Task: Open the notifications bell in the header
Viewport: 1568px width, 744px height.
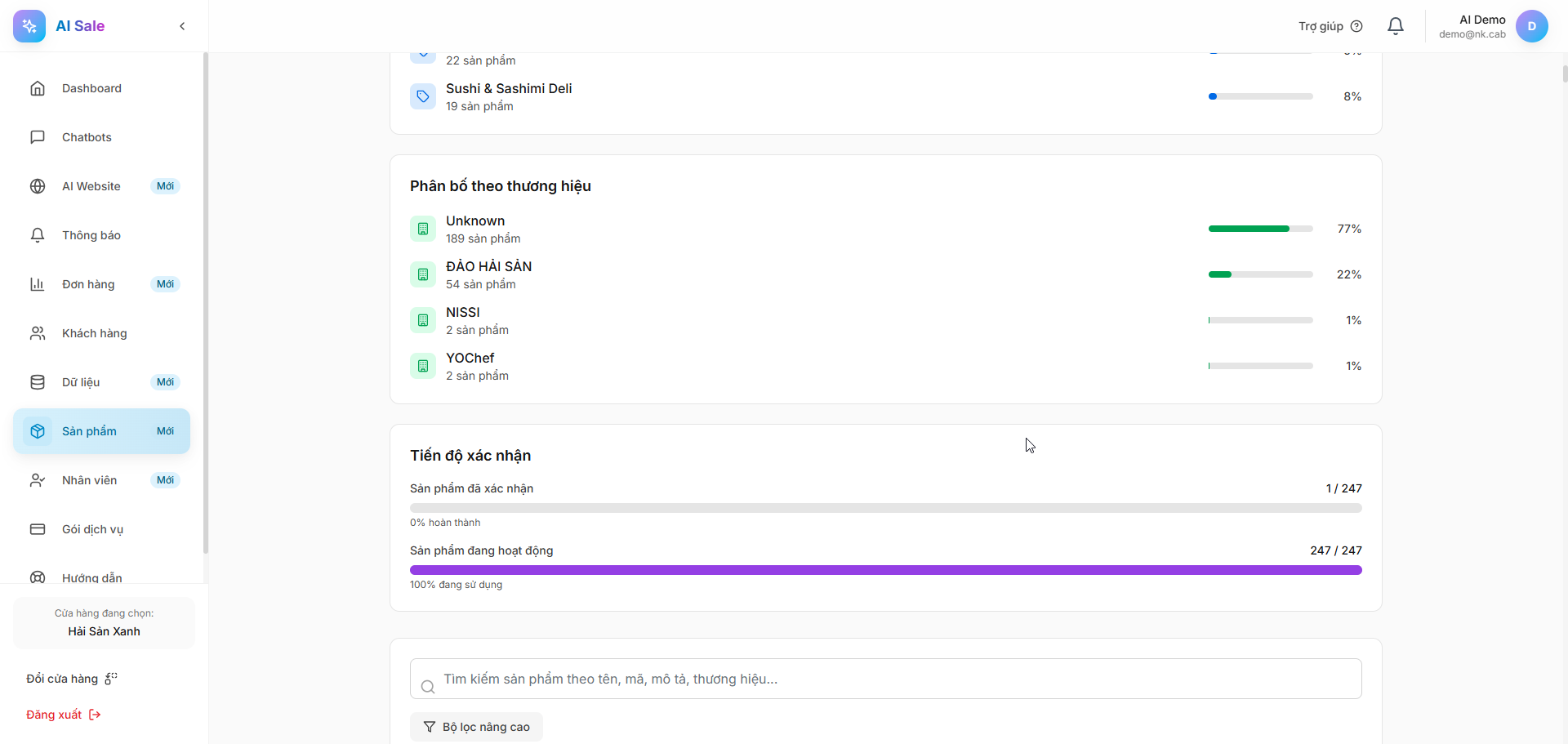Action: click(1396, 26)
